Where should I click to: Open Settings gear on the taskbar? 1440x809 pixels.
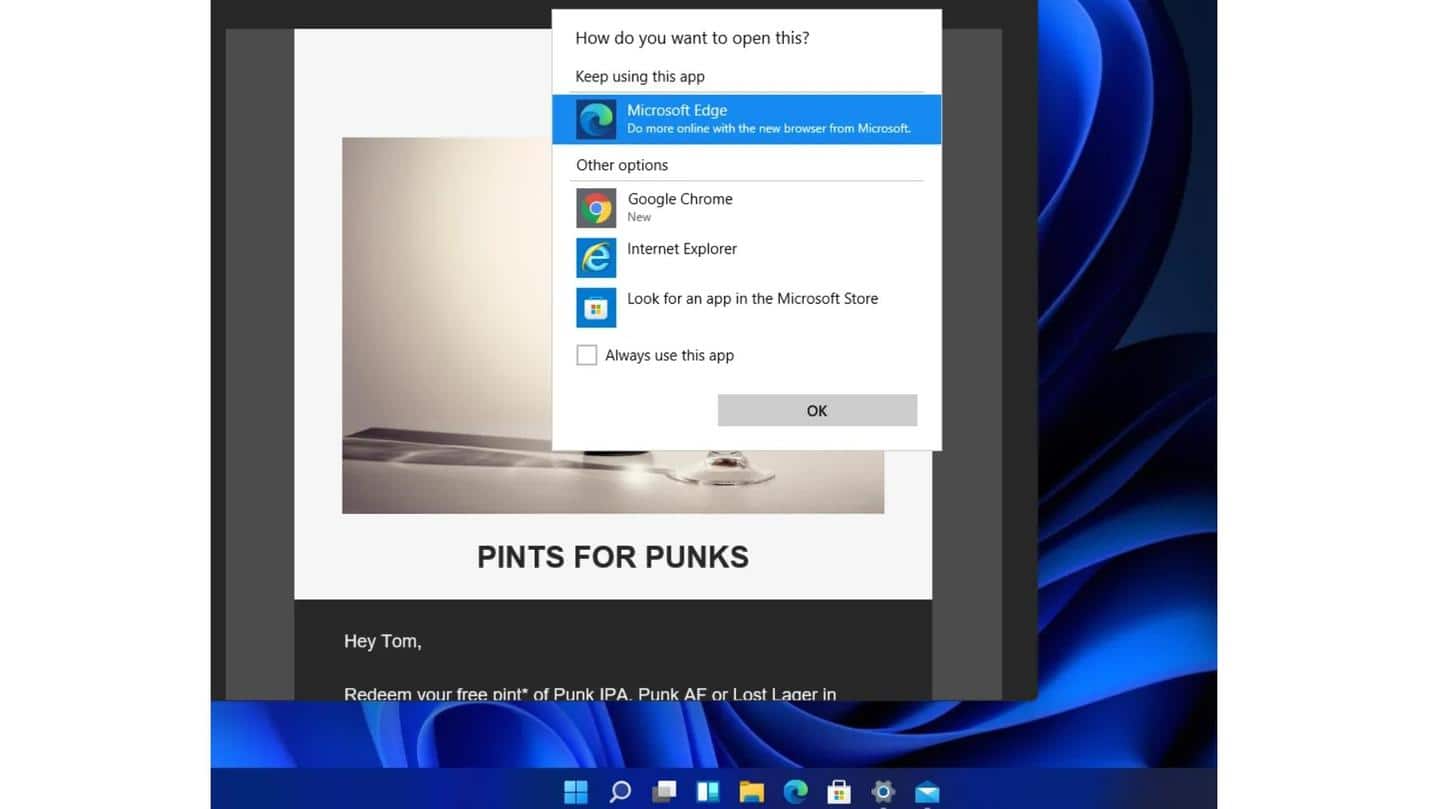[x=883, y=792]
